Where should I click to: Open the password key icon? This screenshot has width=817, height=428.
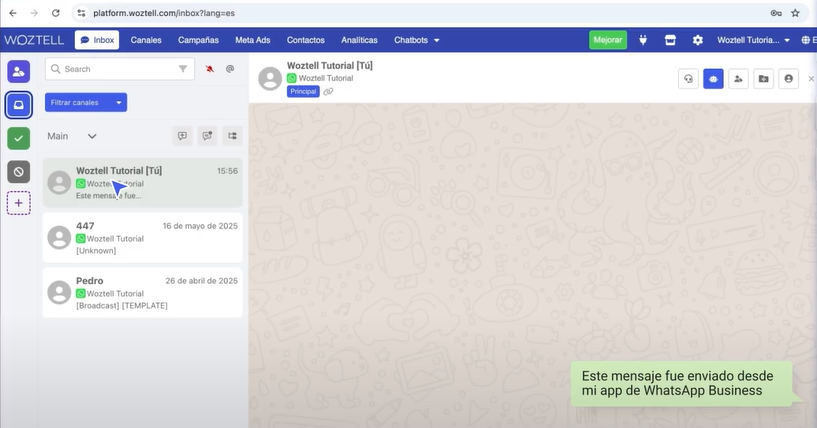pos(776,13)
